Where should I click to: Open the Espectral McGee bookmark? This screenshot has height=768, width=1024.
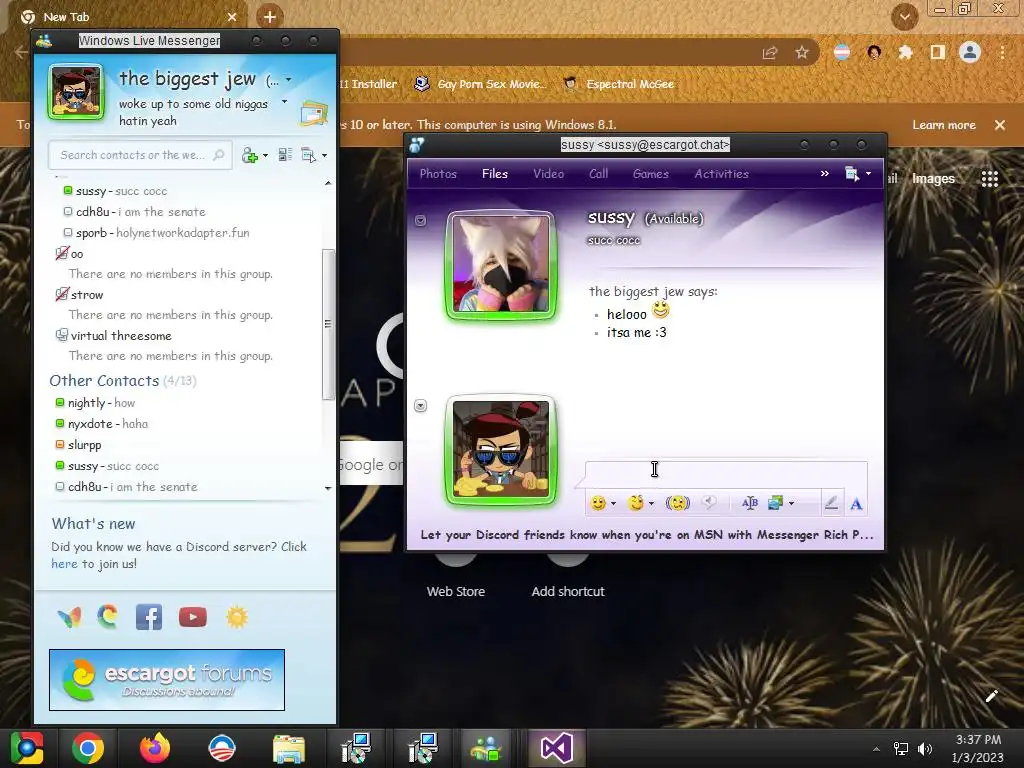pyautogui.click(x=618, y=84)
